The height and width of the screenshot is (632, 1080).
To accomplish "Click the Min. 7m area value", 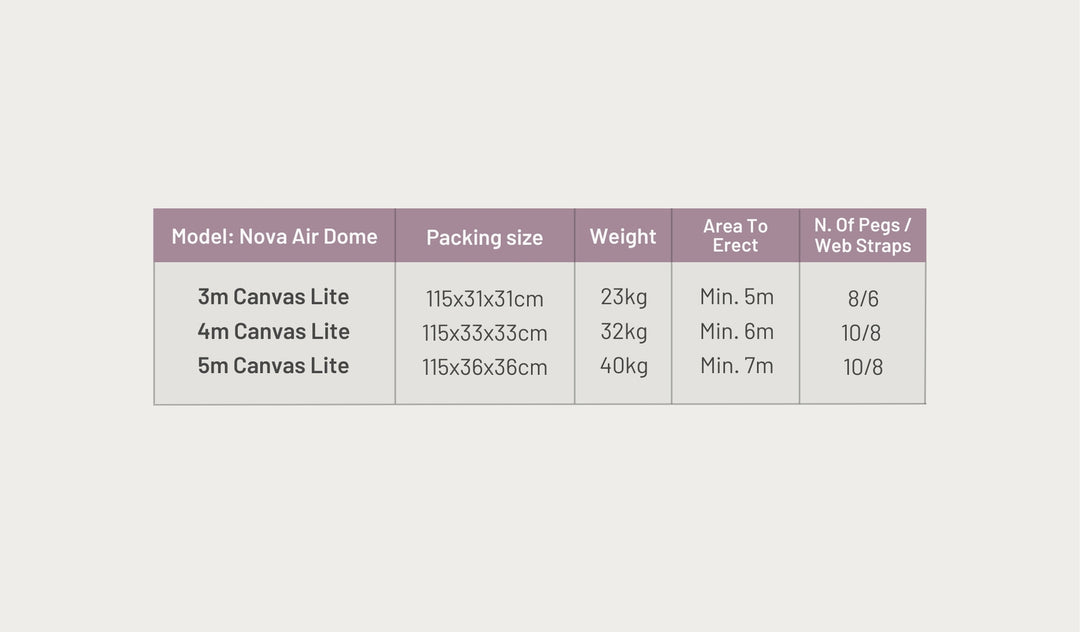I will pyautogui.click(x=736, y=365).
